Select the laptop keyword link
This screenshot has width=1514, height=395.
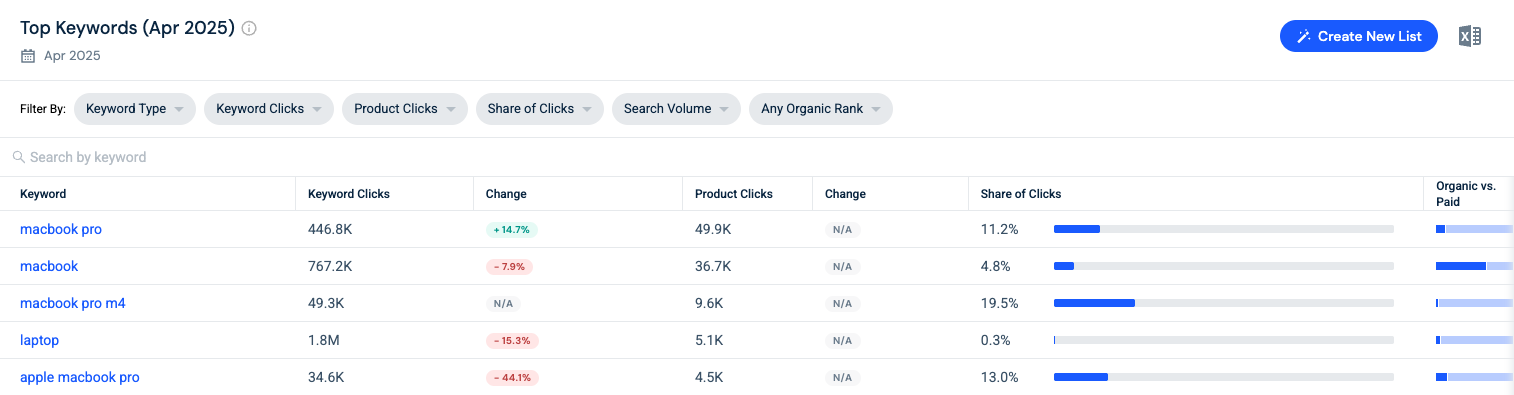tap(39, 340)
